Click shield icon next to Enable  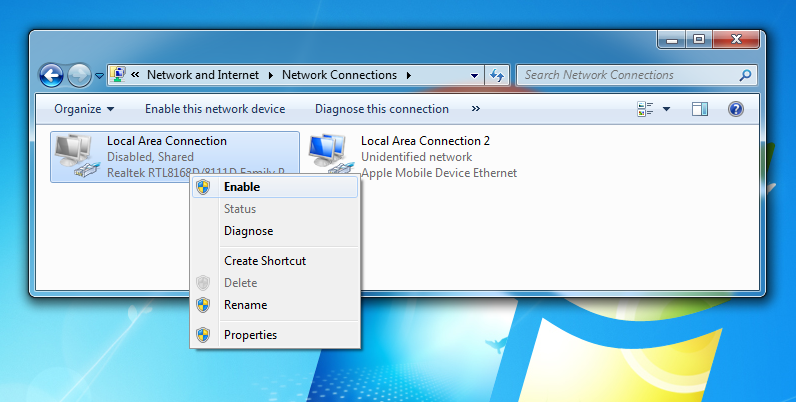[203, 187]
